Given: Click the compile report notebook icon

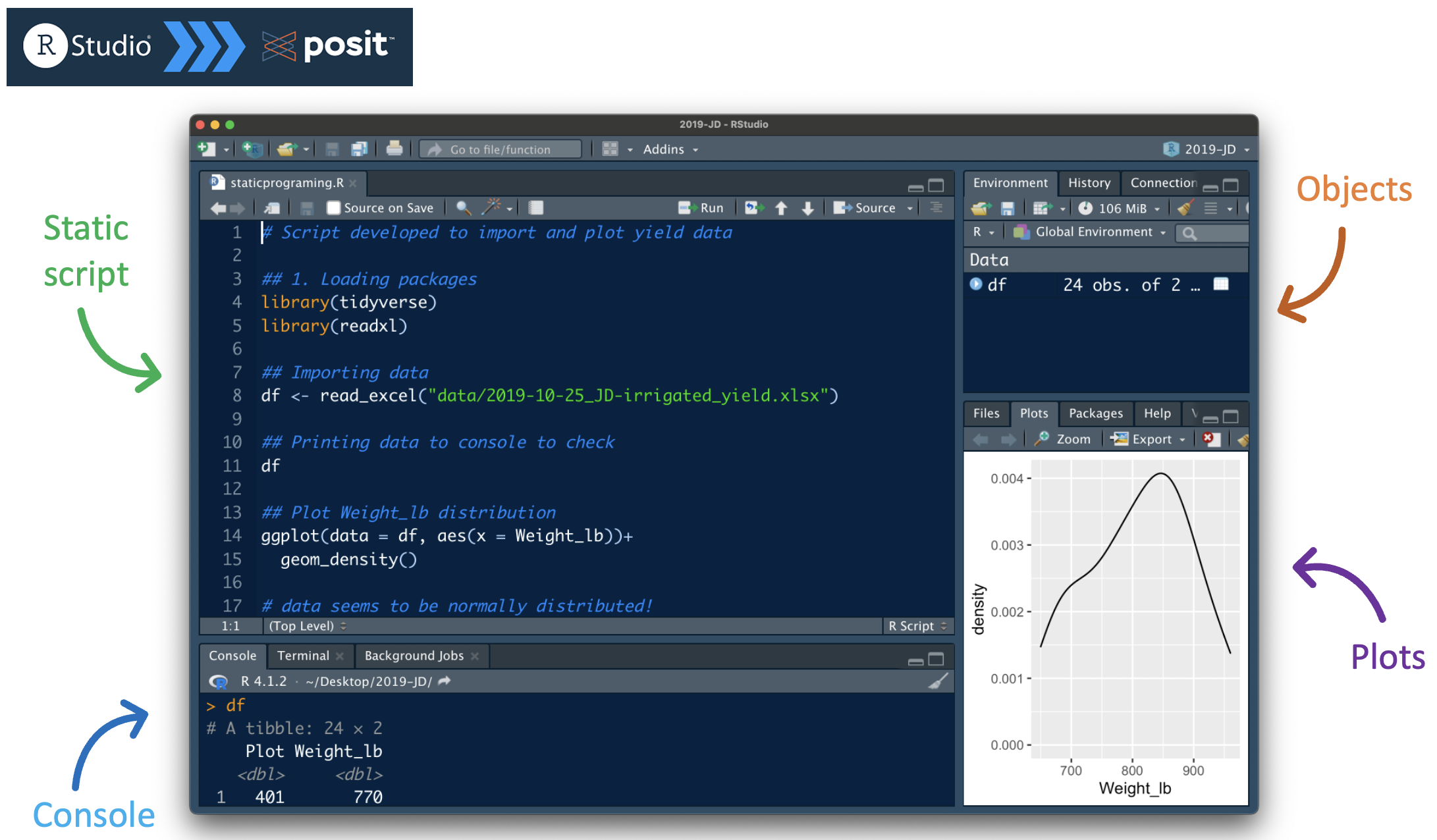Looking at the screenshot, I should [536, 208].
